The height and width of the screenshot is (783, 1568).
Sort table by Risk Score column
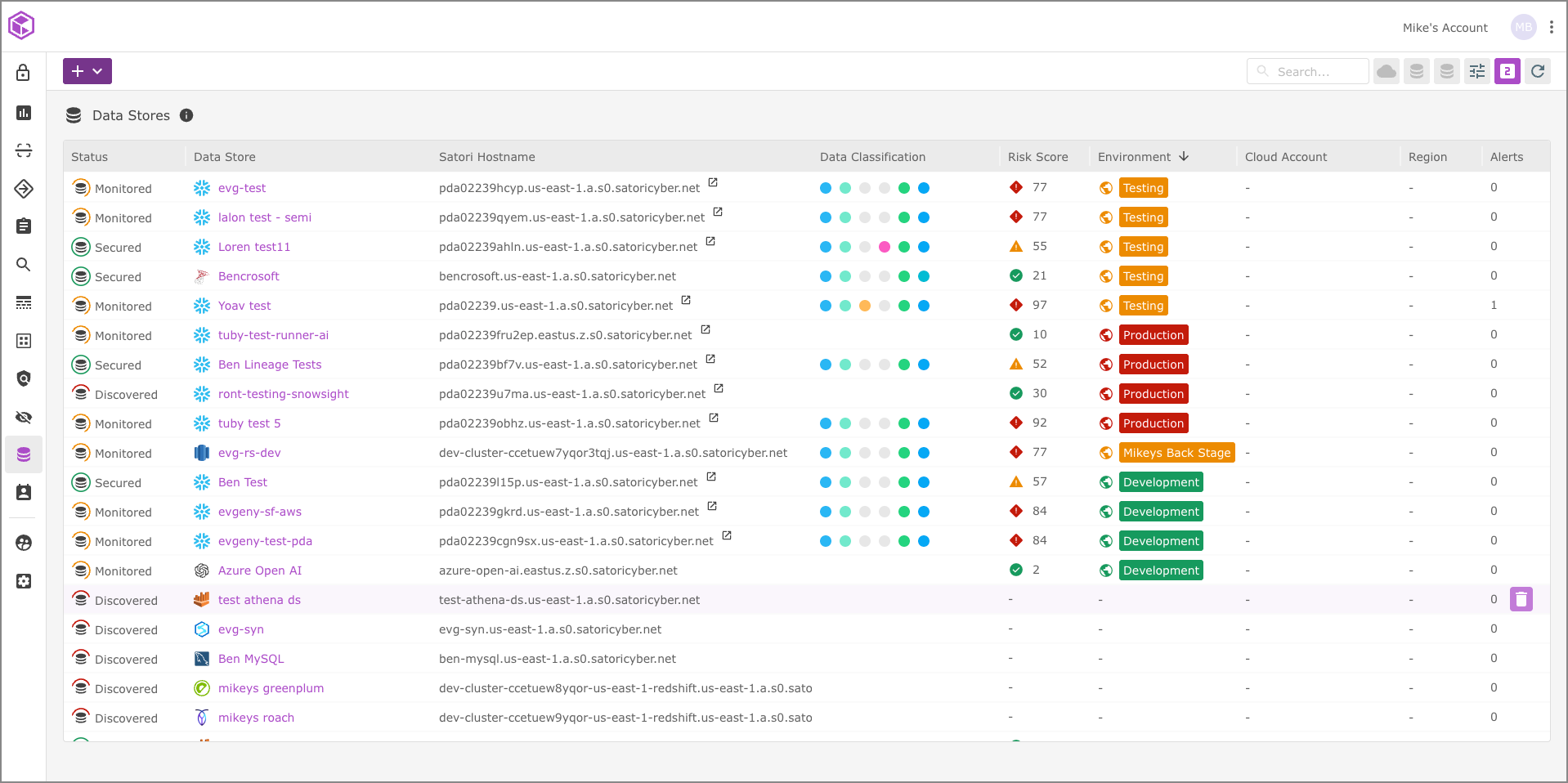pos(1037,157)
